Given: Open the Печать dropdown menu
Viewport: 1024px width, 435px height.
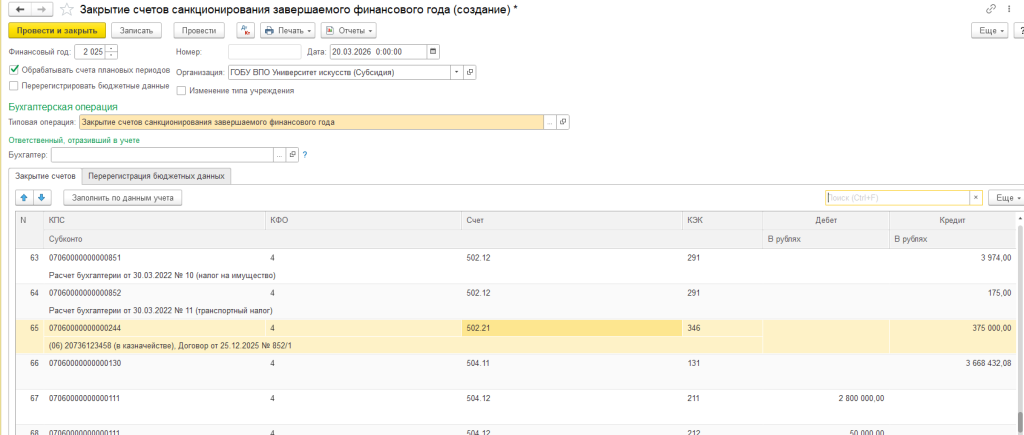Looking at the screenshot, I should click(x=287, y=31).
